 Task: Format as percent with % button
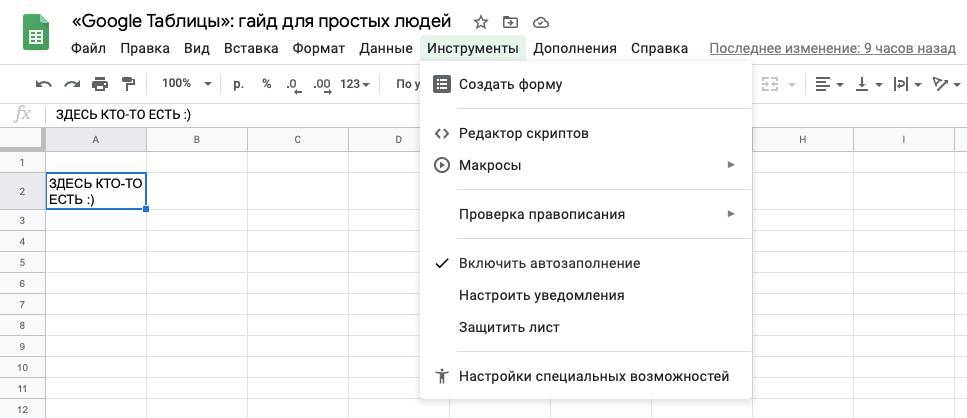266,84
